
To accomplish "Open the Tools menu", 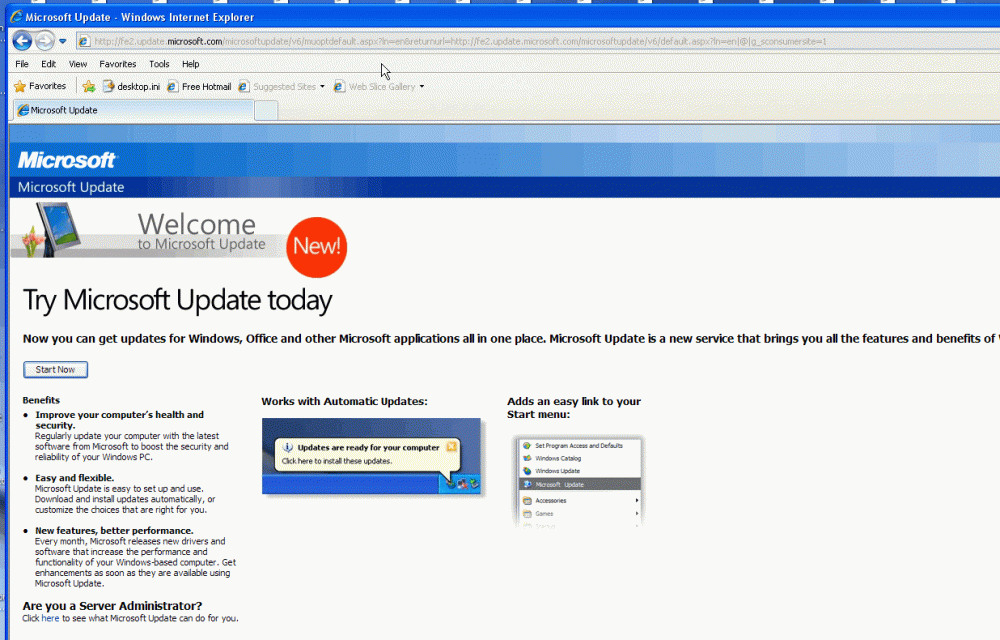I will pos(159,64).
